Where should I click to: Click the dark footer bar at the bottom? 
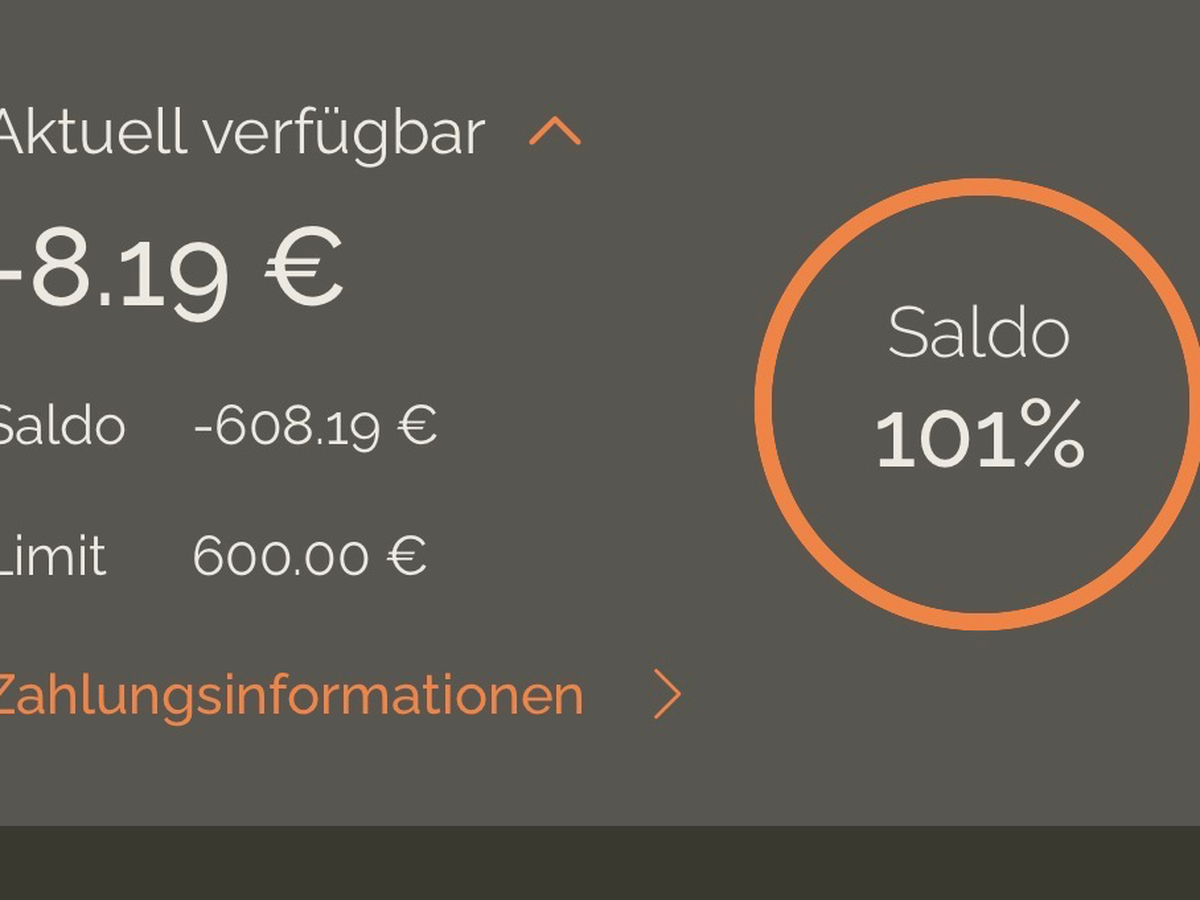point(600,862)
